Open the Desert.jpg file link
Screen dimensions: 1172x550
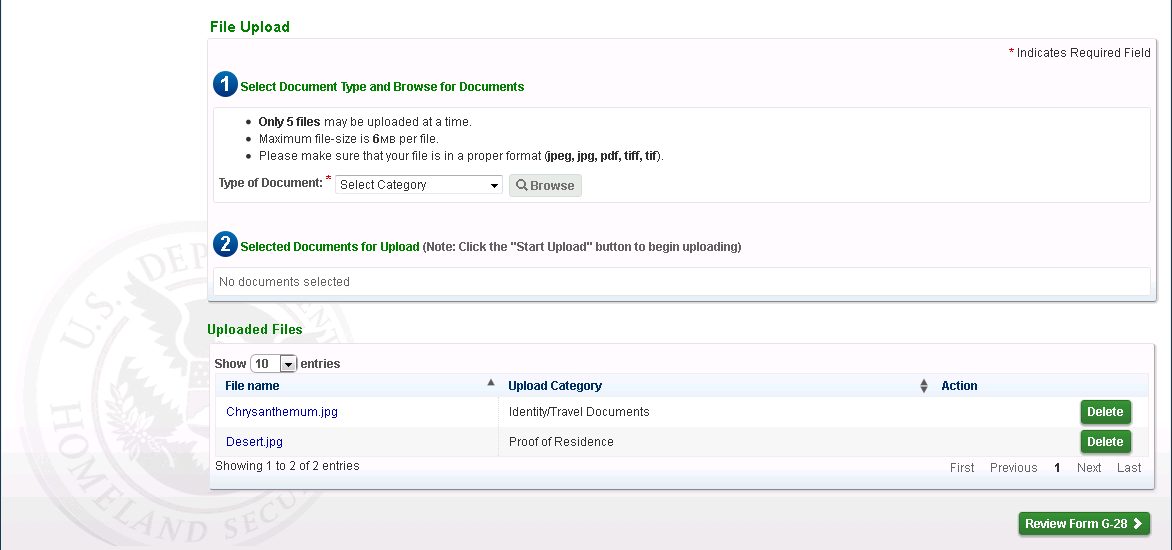click(x=254, y=442)
